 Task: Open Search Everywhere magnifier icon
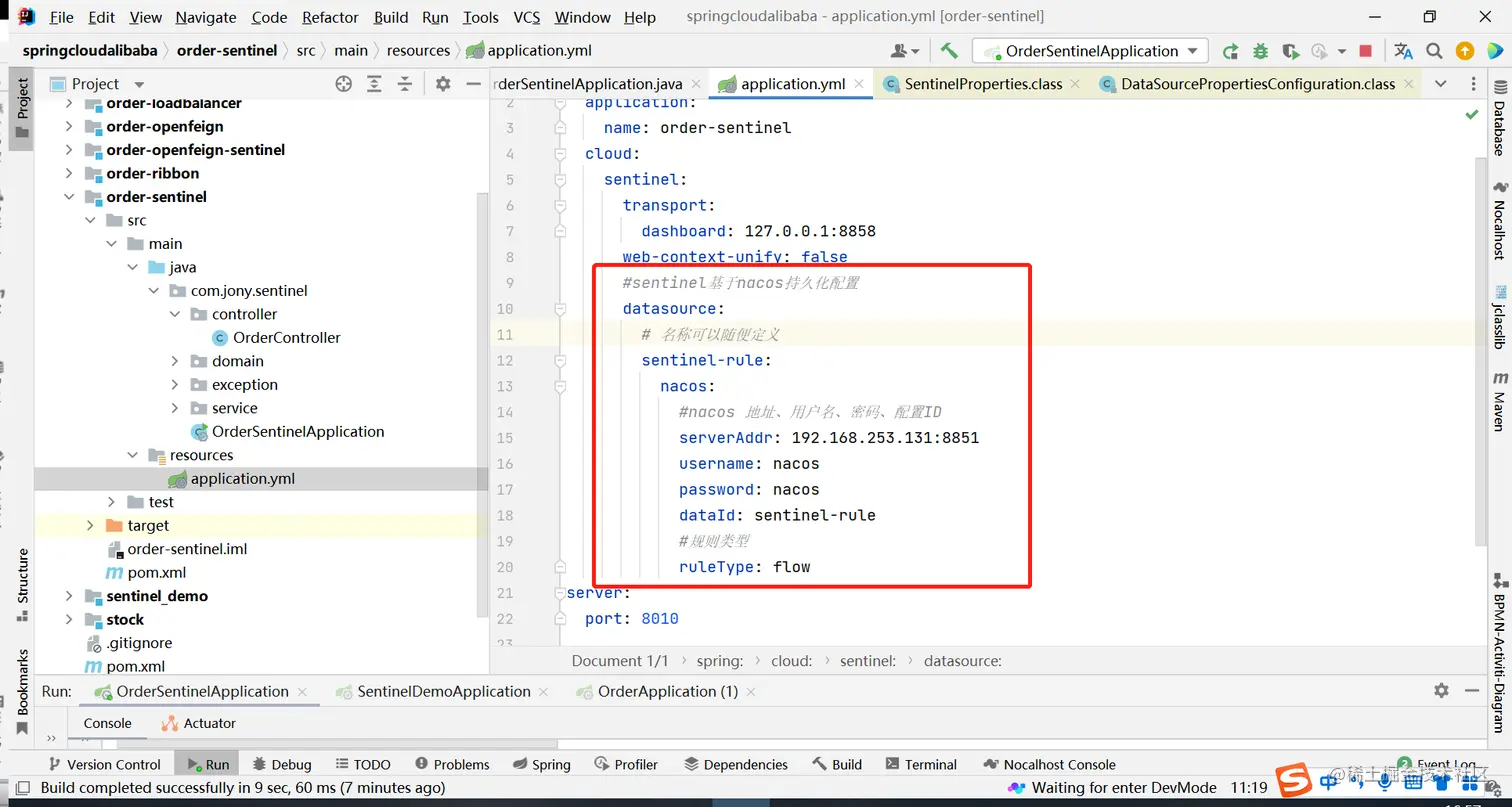click(1434, 51)
